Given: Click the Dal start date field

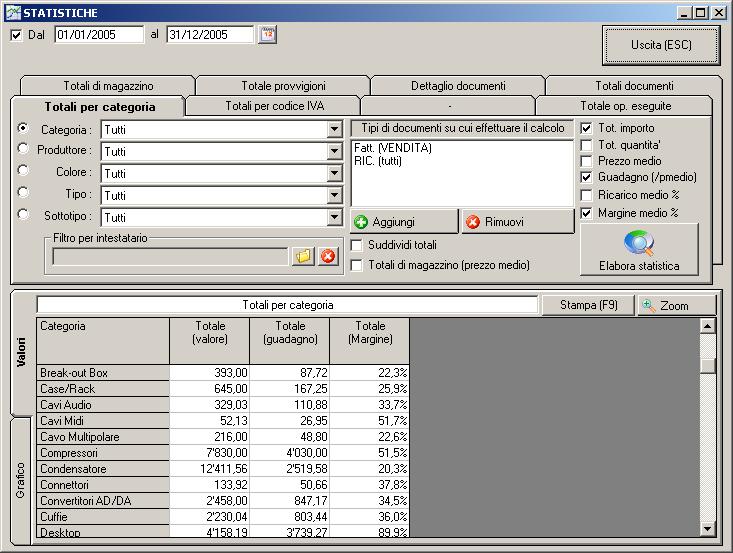Looking at the screenshot, I should point(99,35).
